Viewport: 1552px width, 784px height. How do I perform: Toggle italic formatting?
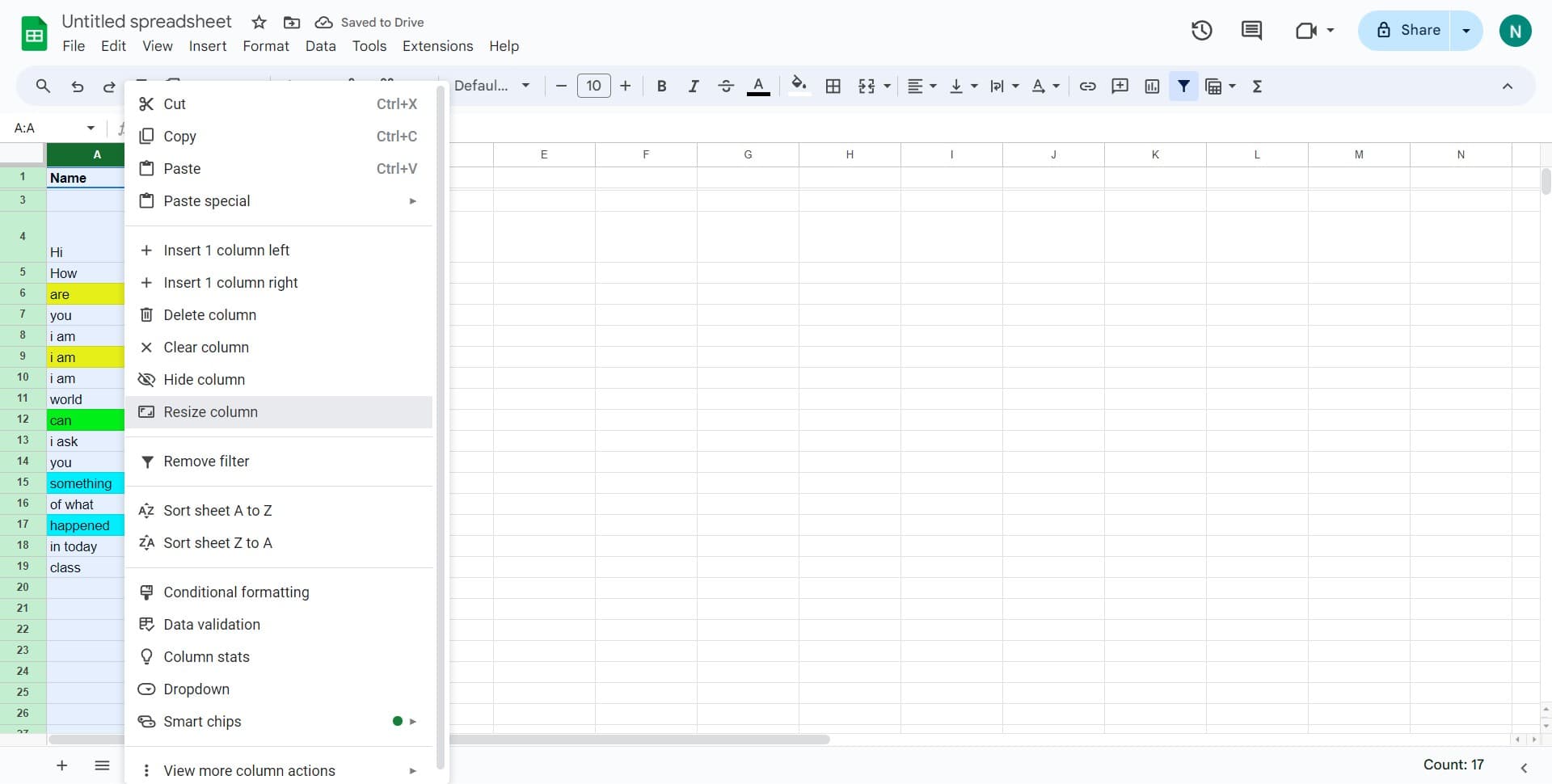click(694, 86)
